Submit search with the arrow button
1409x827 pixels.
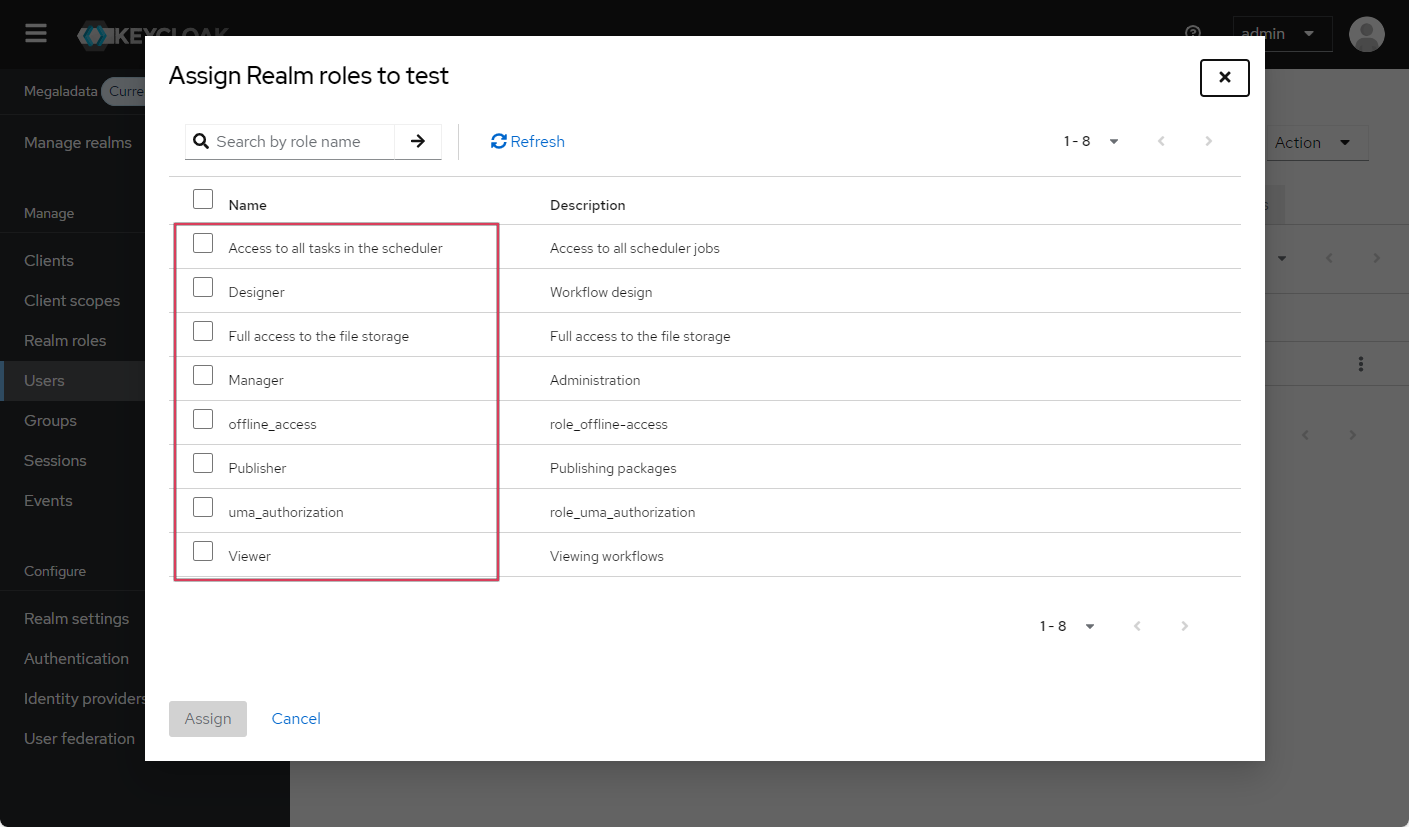[x=418, y=141]
